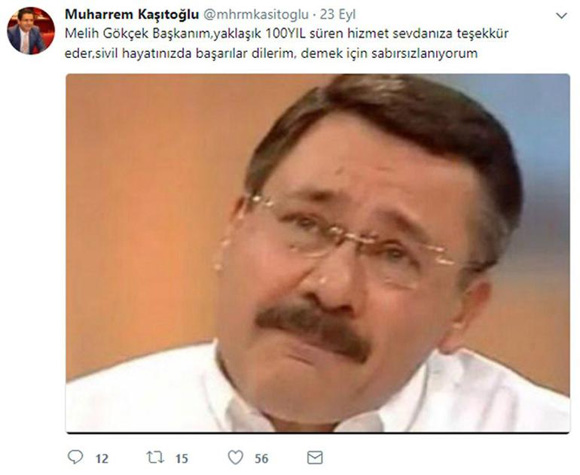Screen dimensions: 580x475
Task: View the 56 likes count
Action: [x=262, y=459]
